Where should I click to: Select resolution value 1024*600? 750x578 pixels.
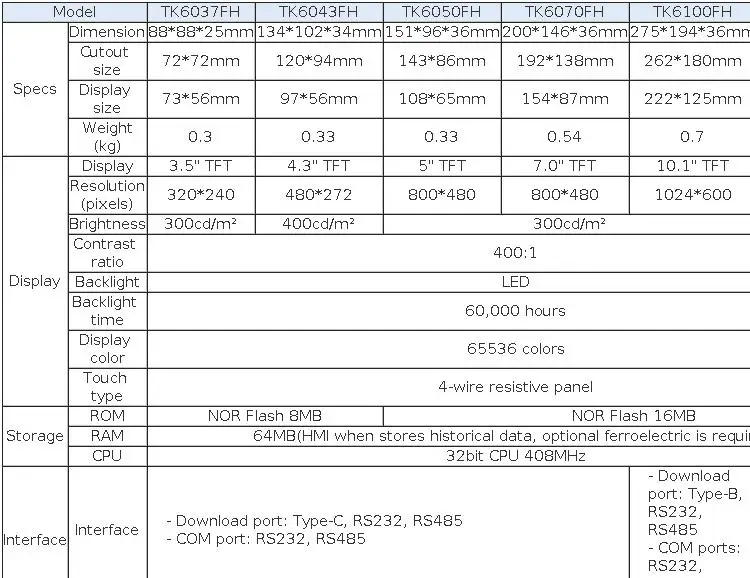click(693, 195)
